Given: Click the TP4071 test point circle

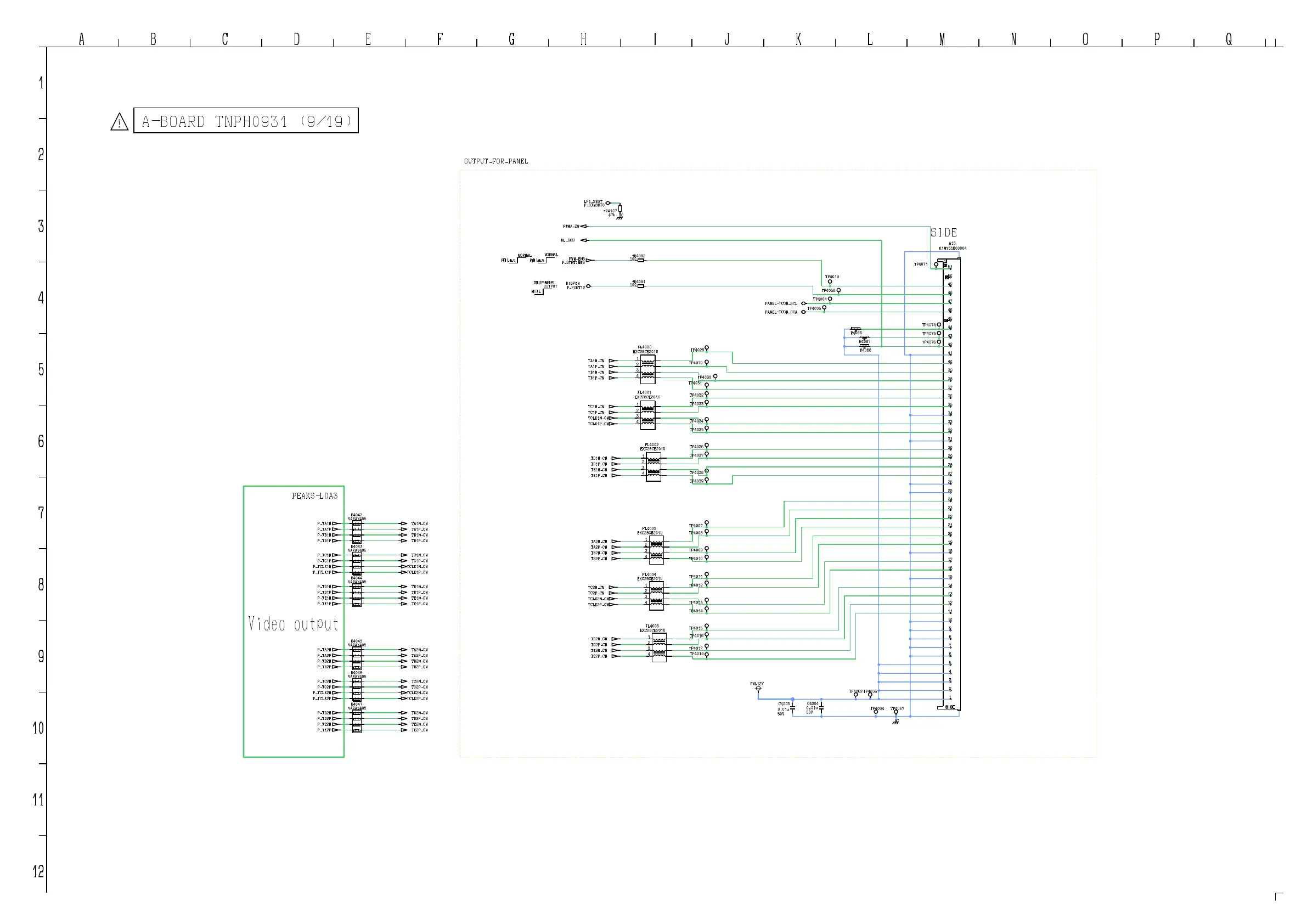Looking at the screenshot, I should coord(936,264).
